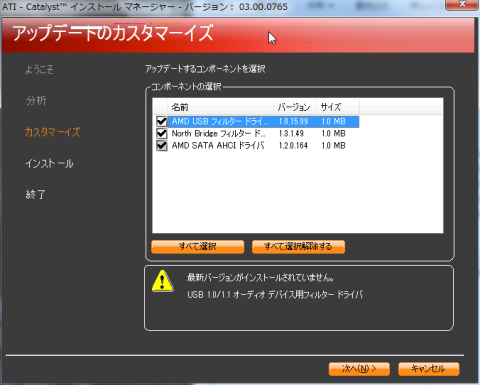Click version value 1.0.15.99

pyautogui.click(x=293, y=122)
